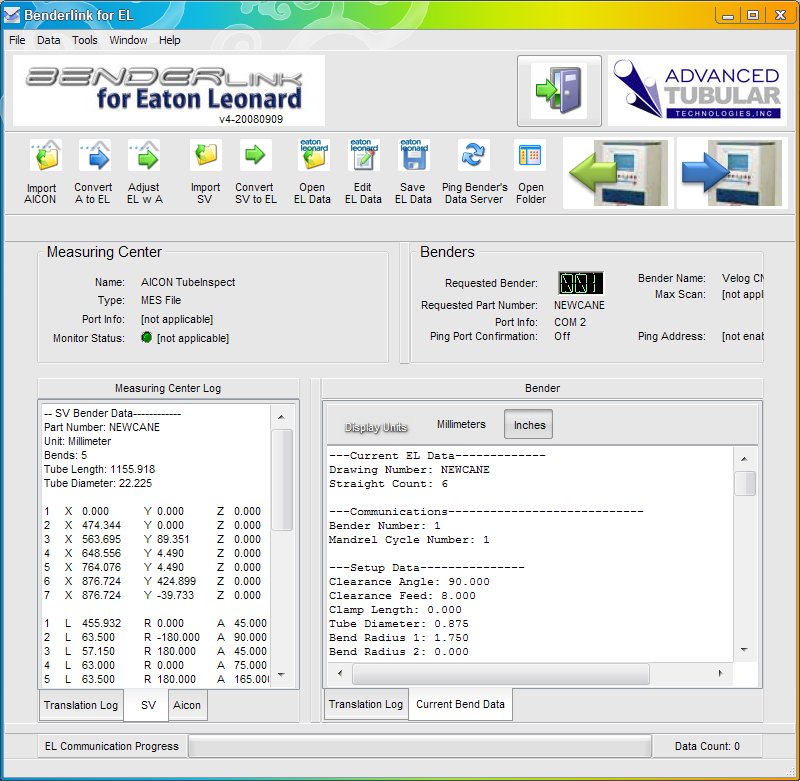Open EL Data file icon

(x=313, y=156)
